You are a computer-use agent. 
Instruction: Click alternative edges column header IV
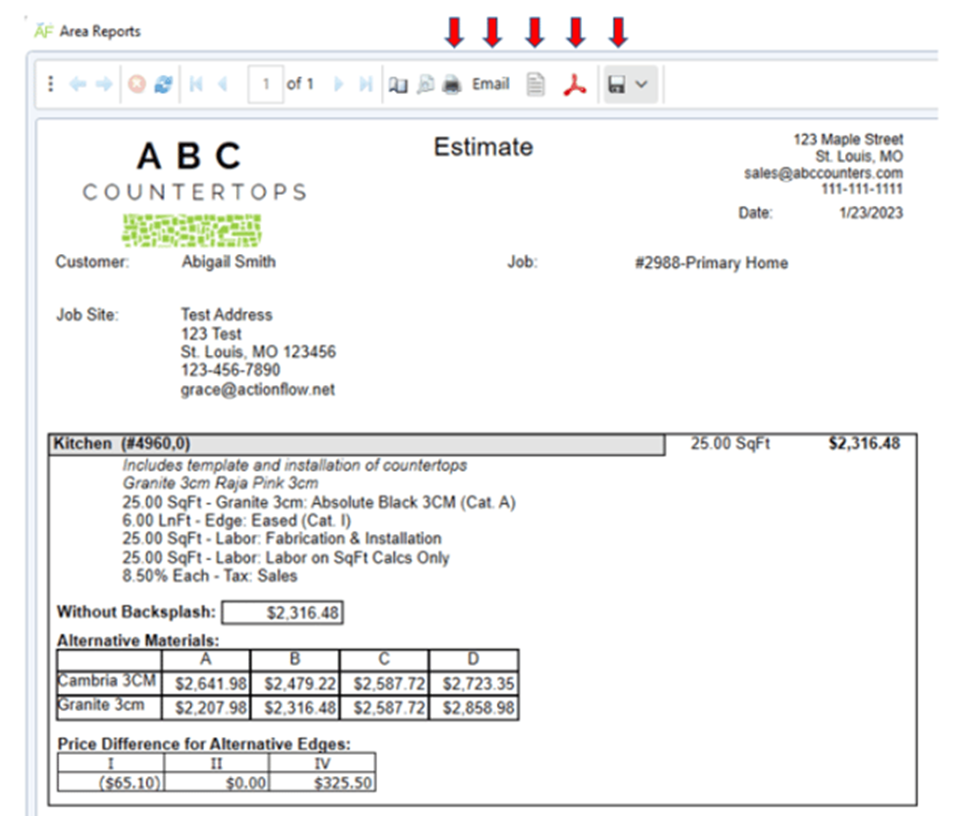pos(322,764)
